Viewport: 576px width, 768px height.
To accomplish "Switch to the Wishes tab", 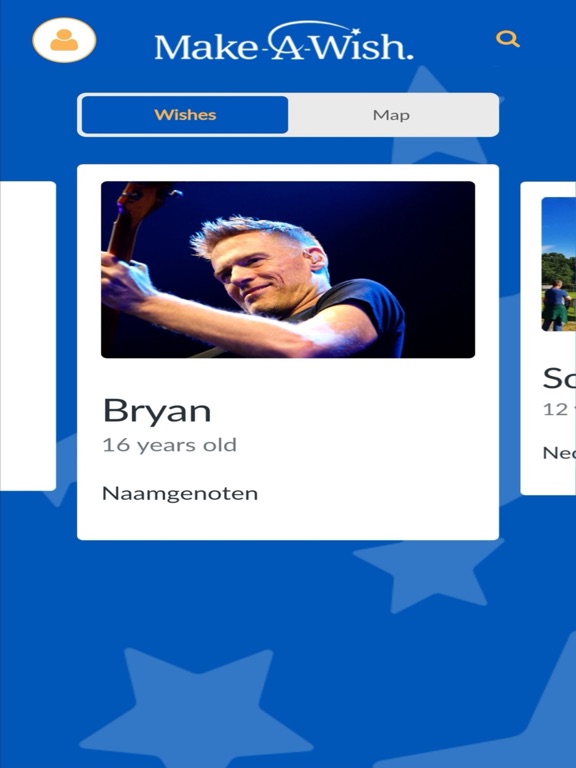I will click(x=185, y=115).
